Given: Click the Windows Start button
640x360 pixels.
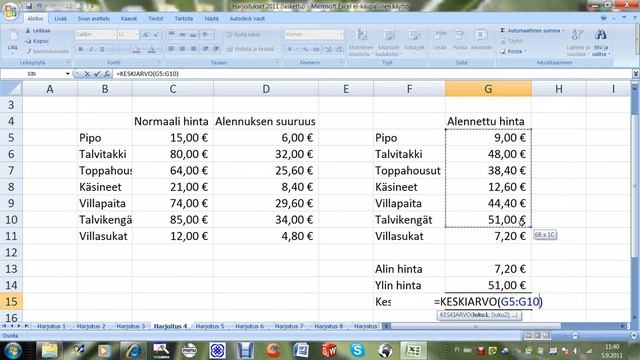Looking at the screenshot, I should click(x=13, y=350).
